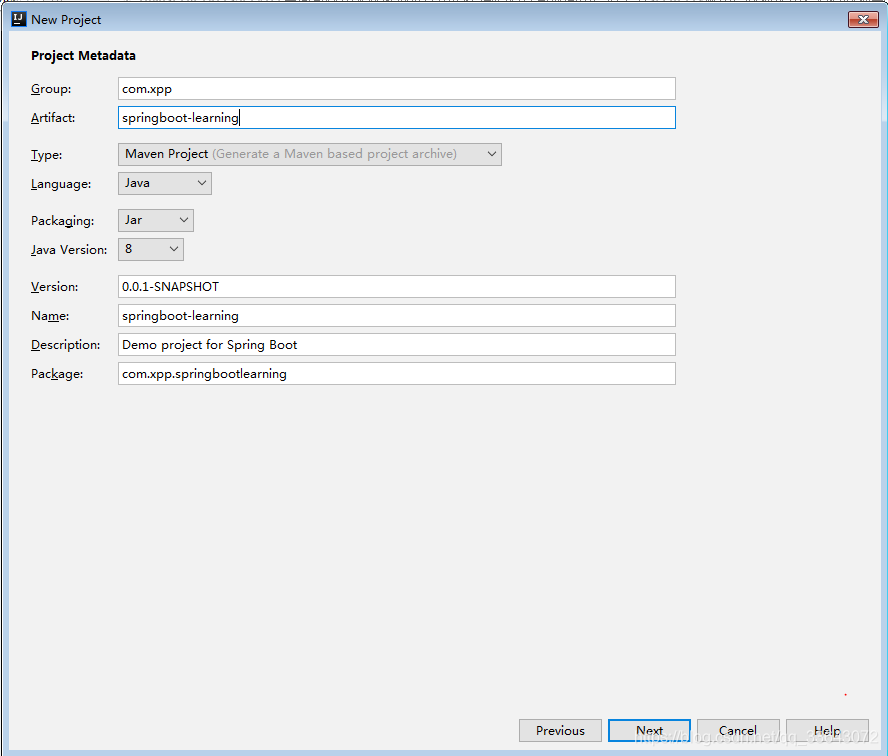Cancel the New Project wizard
The image size is (888, 756).
click(738, 731)
